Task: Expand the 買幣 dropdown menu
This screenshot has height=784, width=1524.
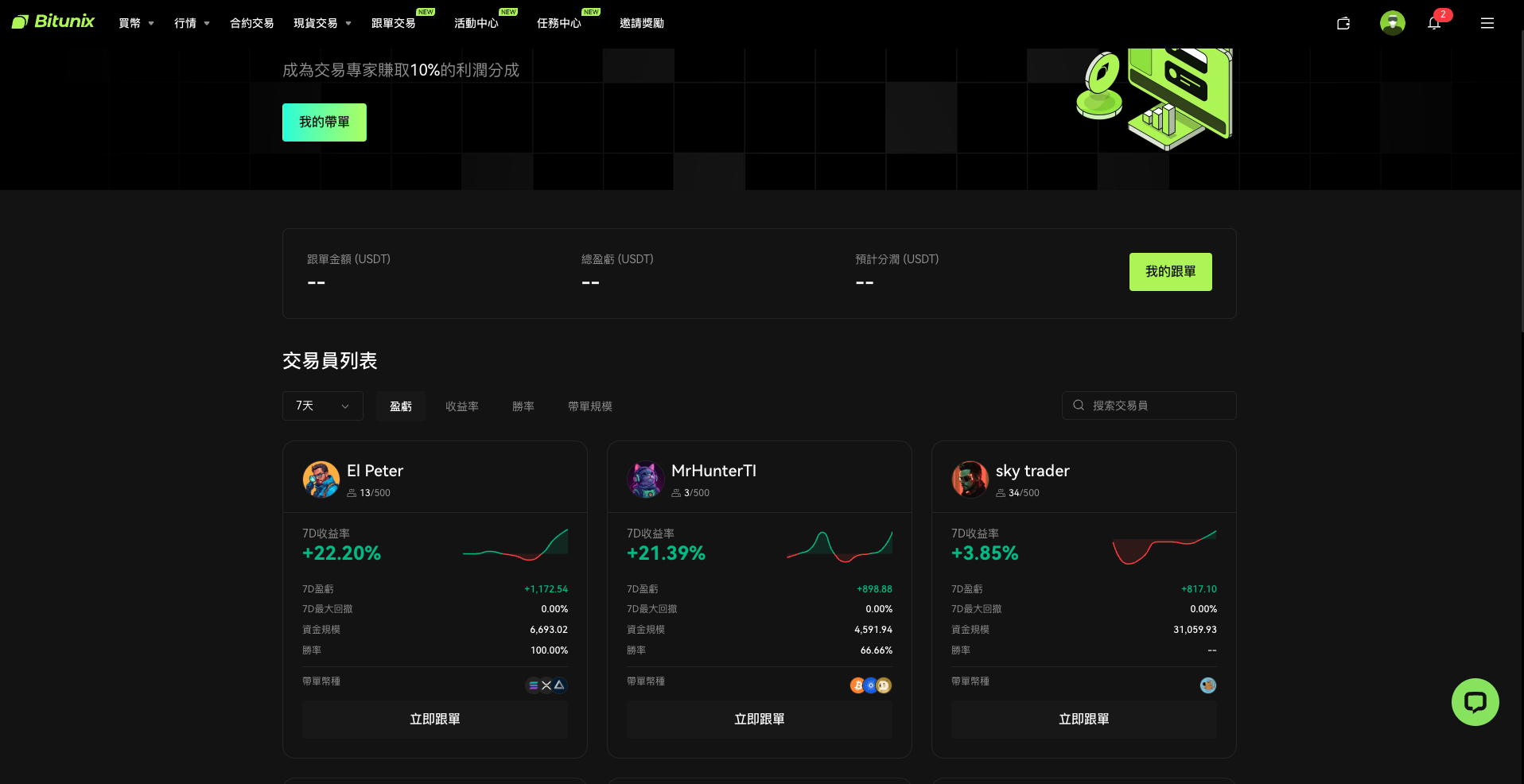Action: 136,23
